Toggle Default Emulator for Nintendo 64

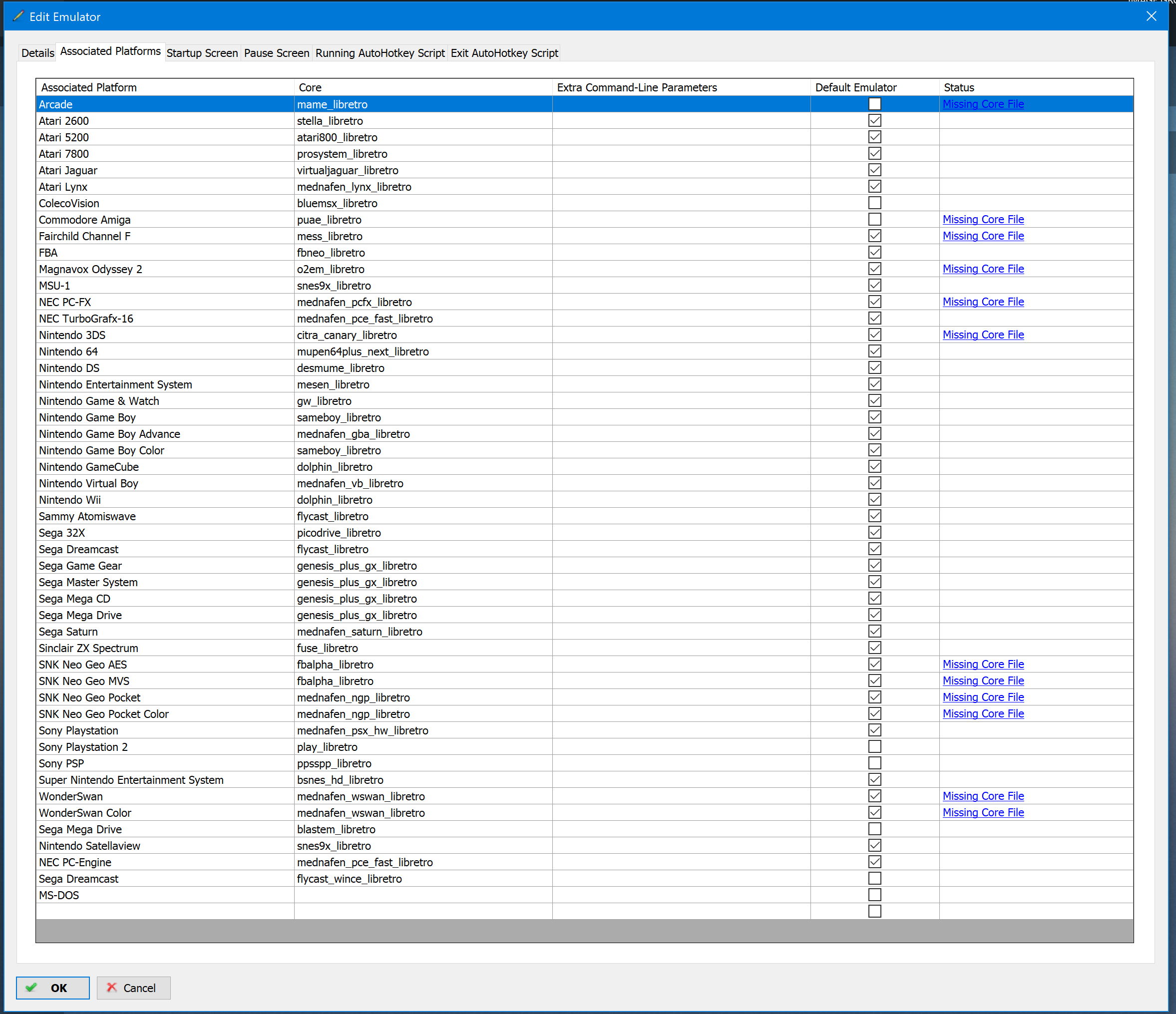pos(874,351)
